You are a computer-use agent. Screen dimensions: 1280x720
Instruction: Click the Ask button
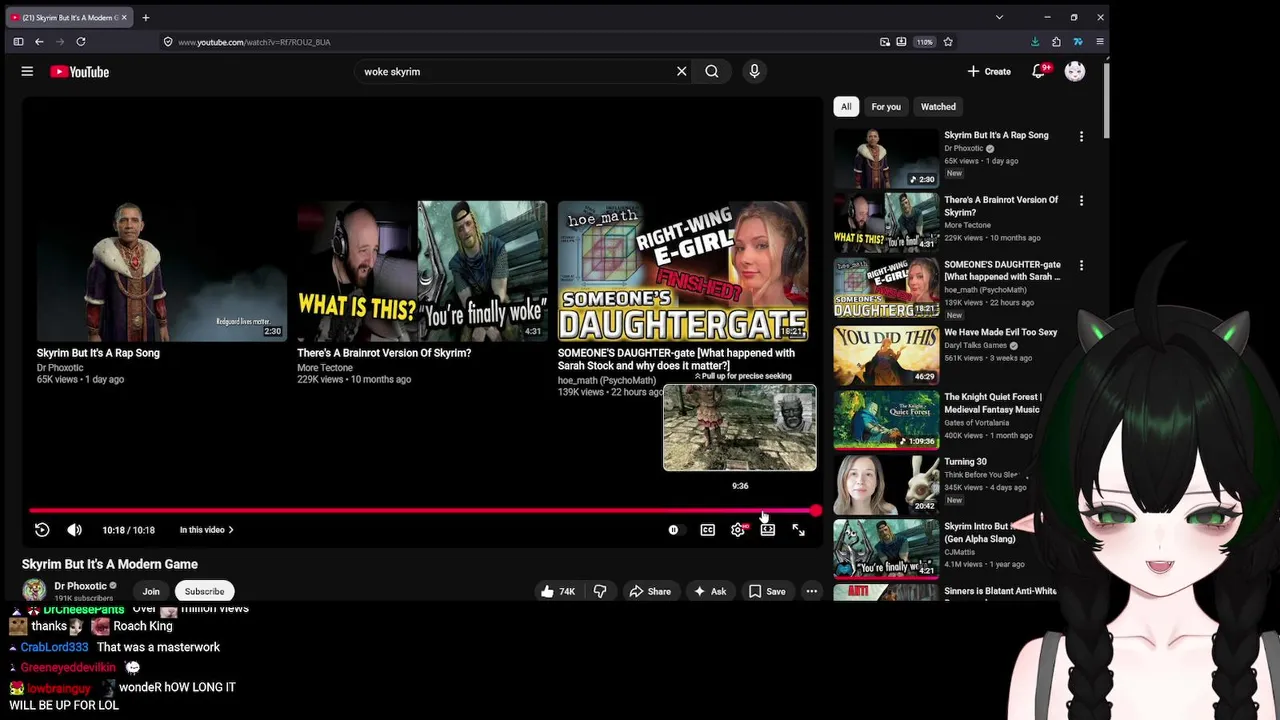[709, 591]
